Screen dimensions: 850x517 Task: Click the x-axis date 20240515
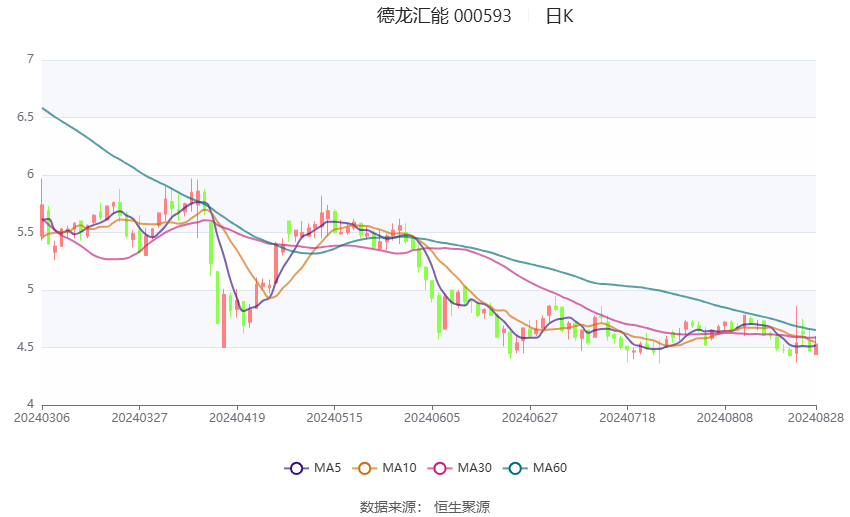point(334,418)
